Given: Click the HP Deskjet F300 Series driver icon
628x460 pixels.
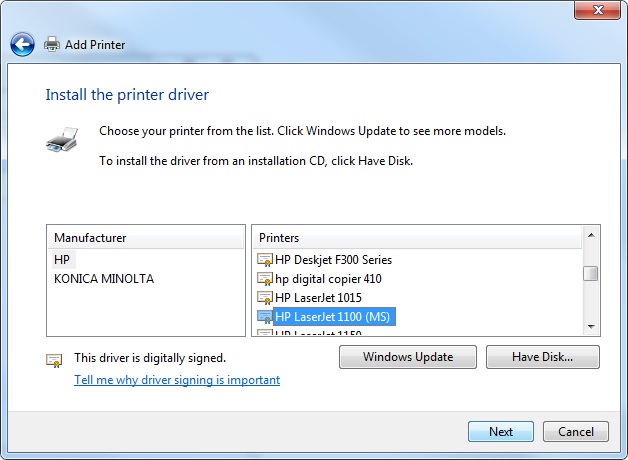Looking at the screenshot, I should pyautogui.click(x=264, y=260).
